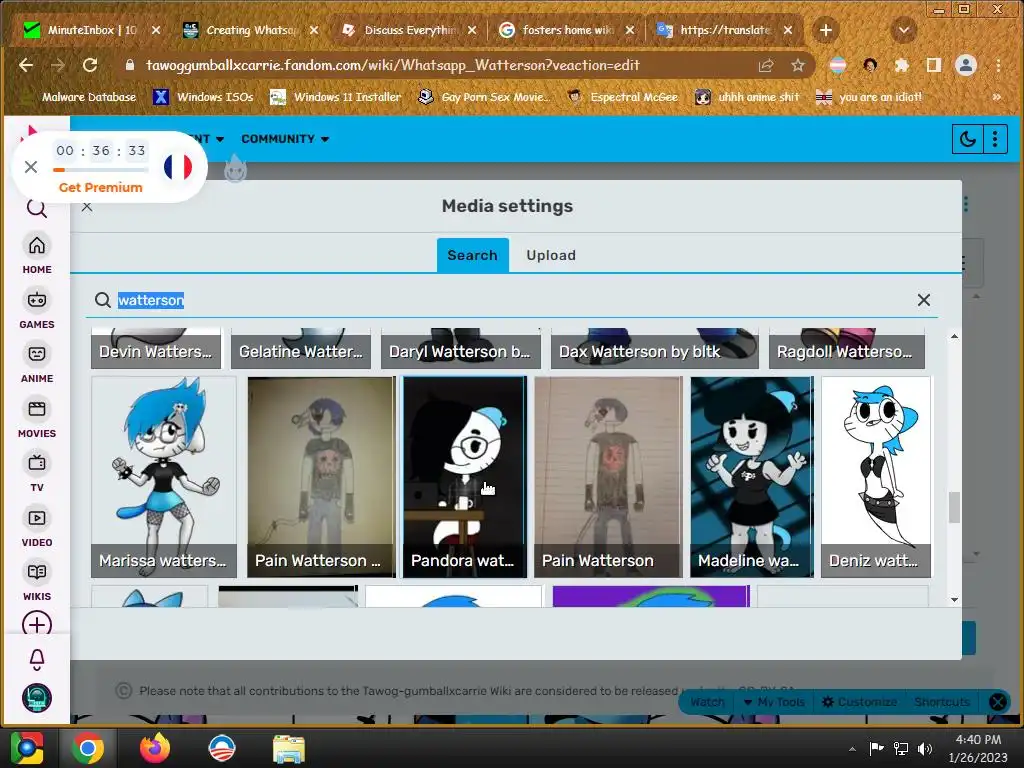
Task: Select the Daryl Watterson image
Action: 461,348
